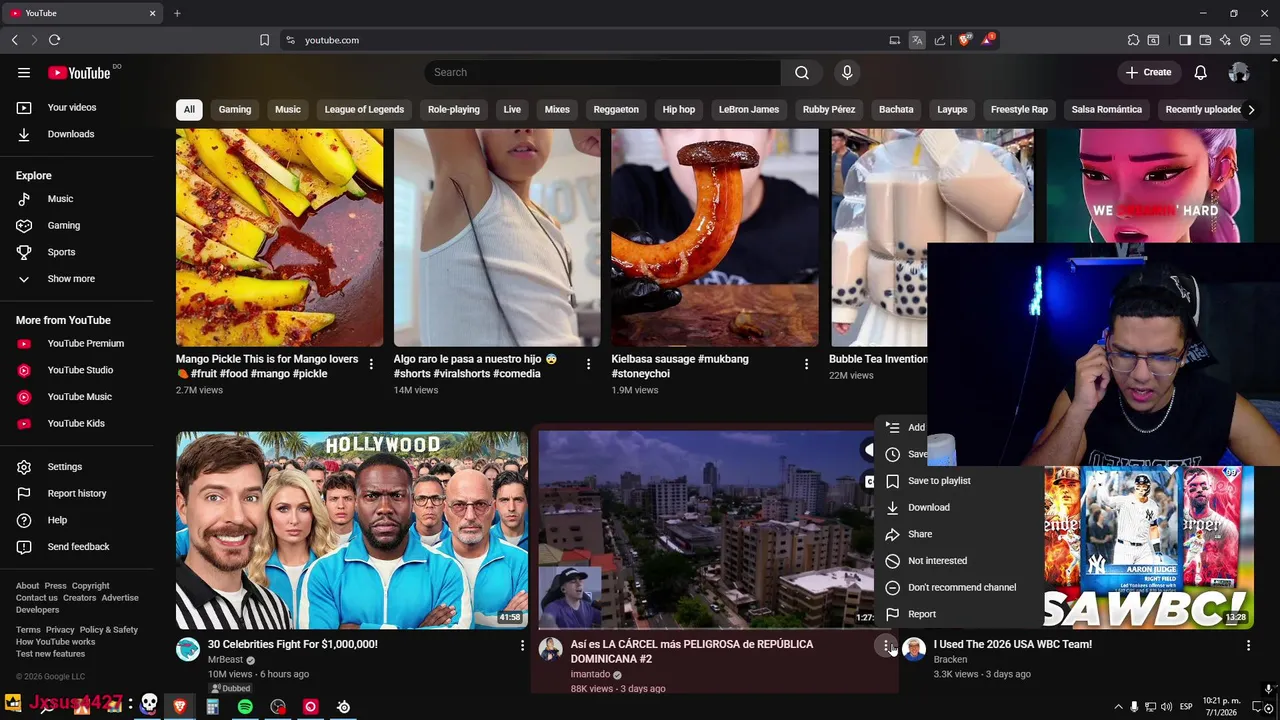Open options for Mango Pickle short
Image resolution: width=1280 pixels, height=720 pixels.
click(371, 364)
